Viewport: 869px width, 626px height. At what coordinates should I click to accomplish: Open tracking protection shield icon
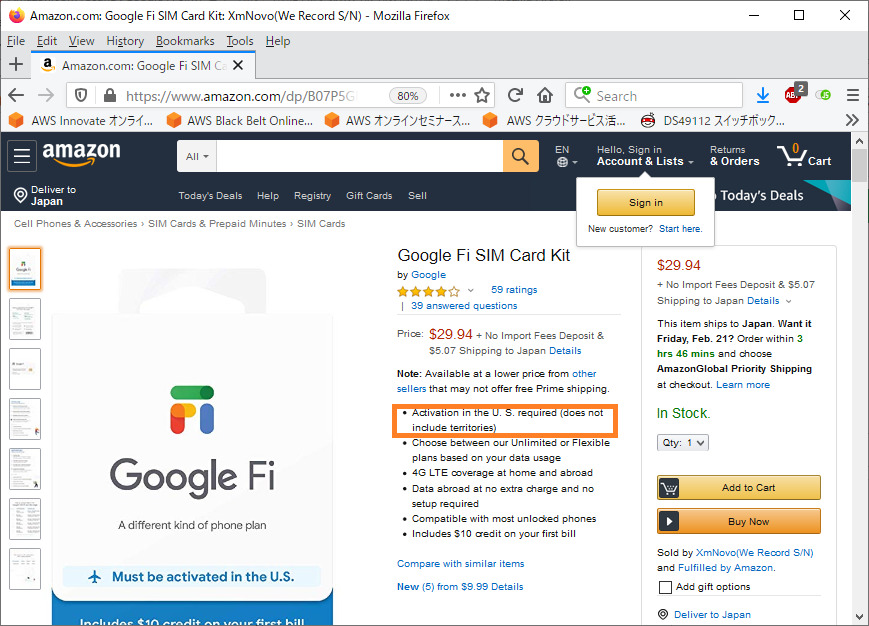[81, 95]
